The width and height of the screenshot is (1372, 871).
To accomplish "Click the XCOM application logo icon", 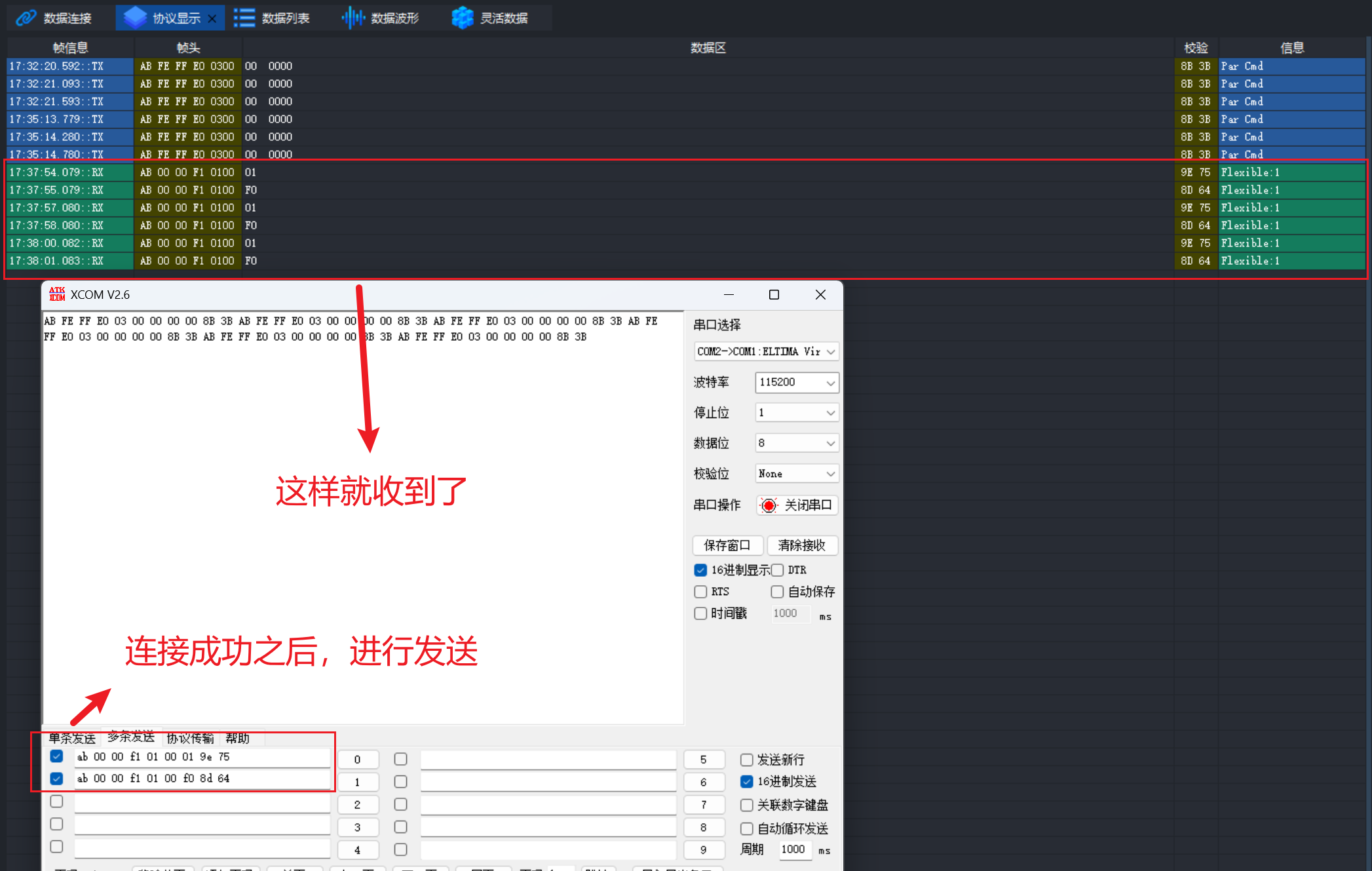I will click(57, 294).
